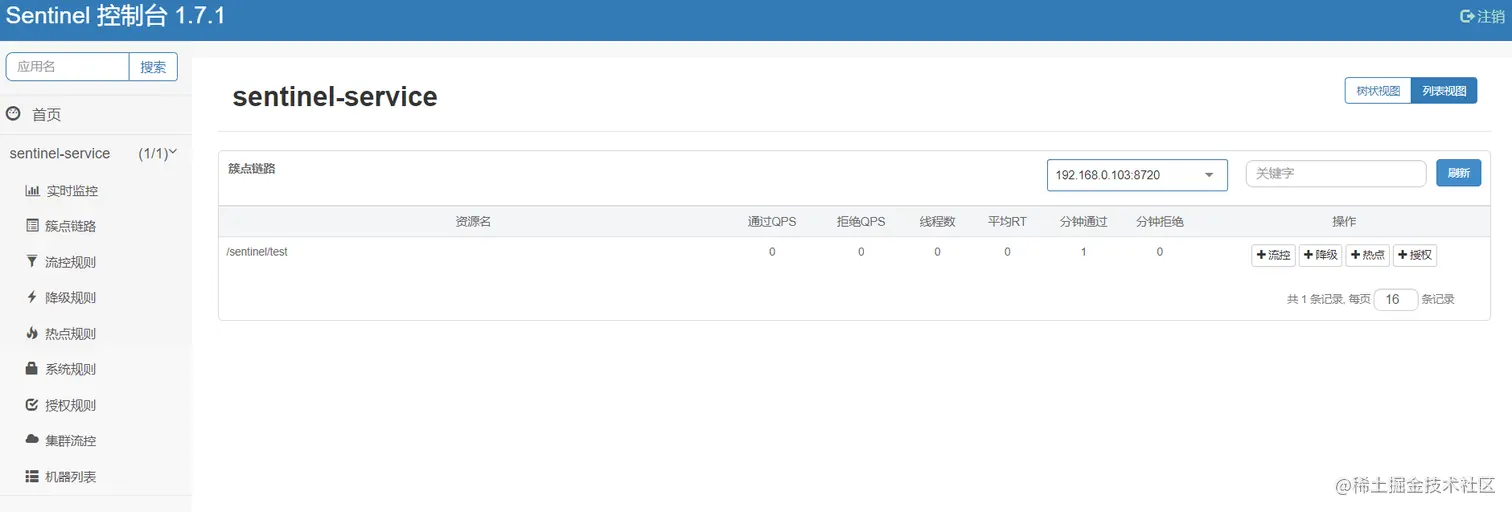Click 注销 to log out
Viewport: 1512px width, 512px height.
coord(1491,16)
